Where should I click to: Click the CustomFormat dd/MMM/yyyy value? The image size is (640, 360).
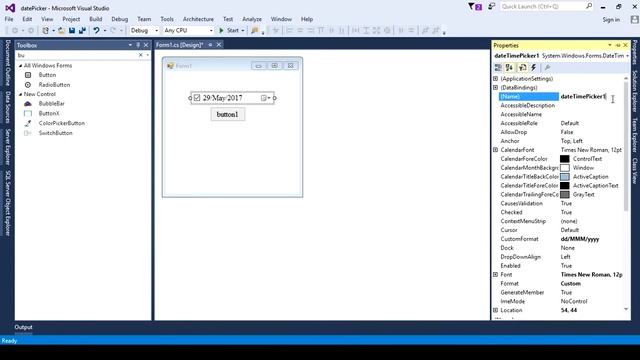(580, 239)
